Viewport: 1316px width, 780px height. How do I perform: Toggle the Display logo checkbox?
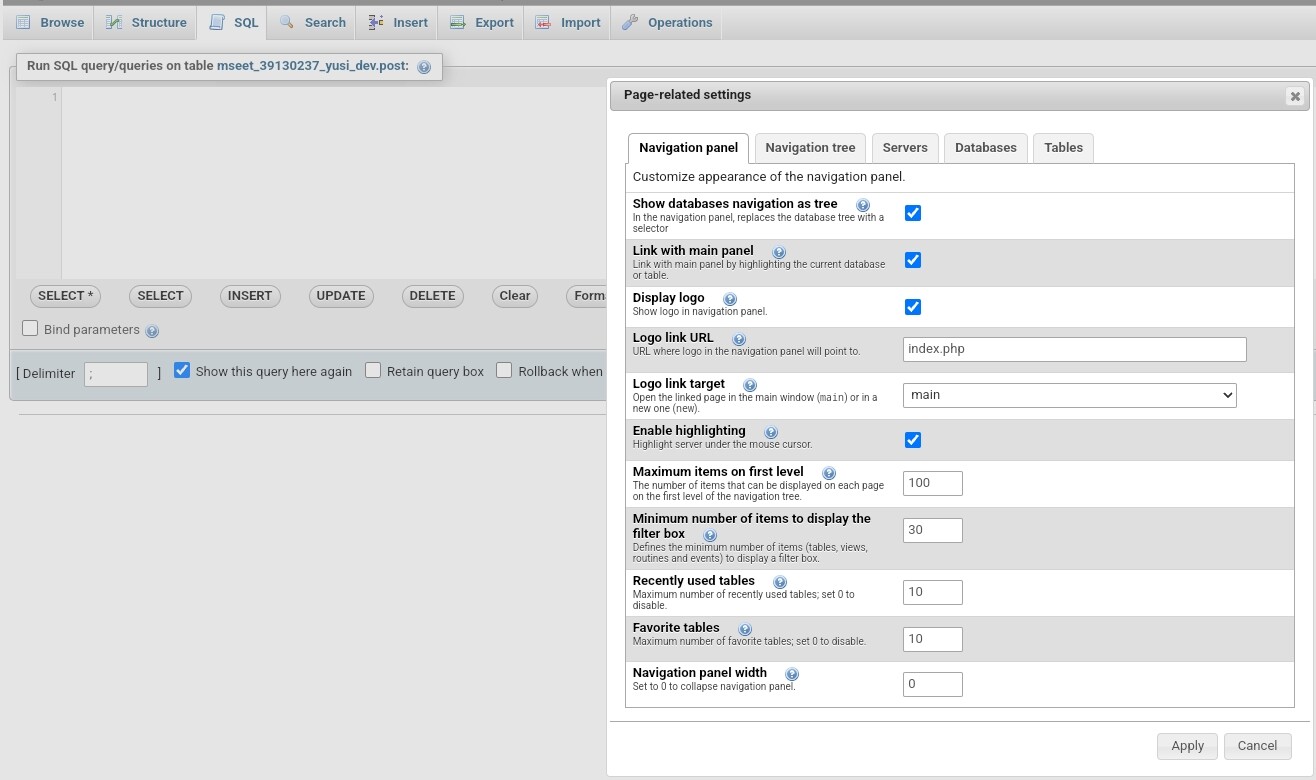(x=913, y=307)
